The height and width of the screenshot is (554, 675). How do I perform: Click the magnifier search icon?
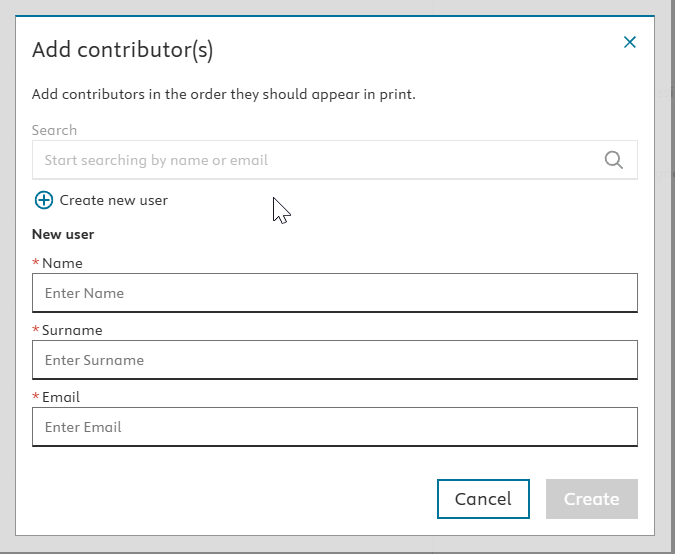point(613,160)
